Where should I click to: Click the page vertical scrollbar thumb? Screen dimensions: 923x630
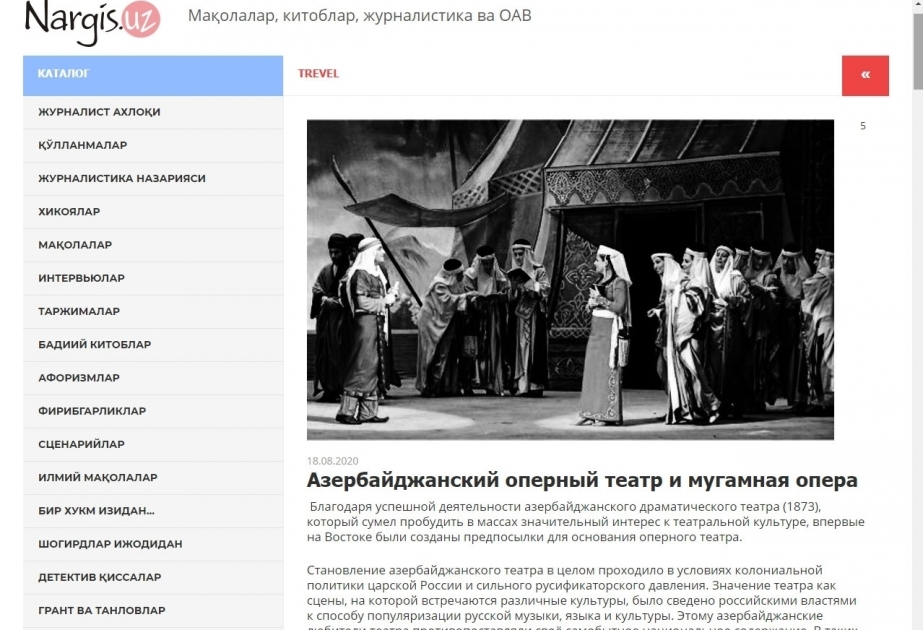pyautogui.click(x=918, y=50)
